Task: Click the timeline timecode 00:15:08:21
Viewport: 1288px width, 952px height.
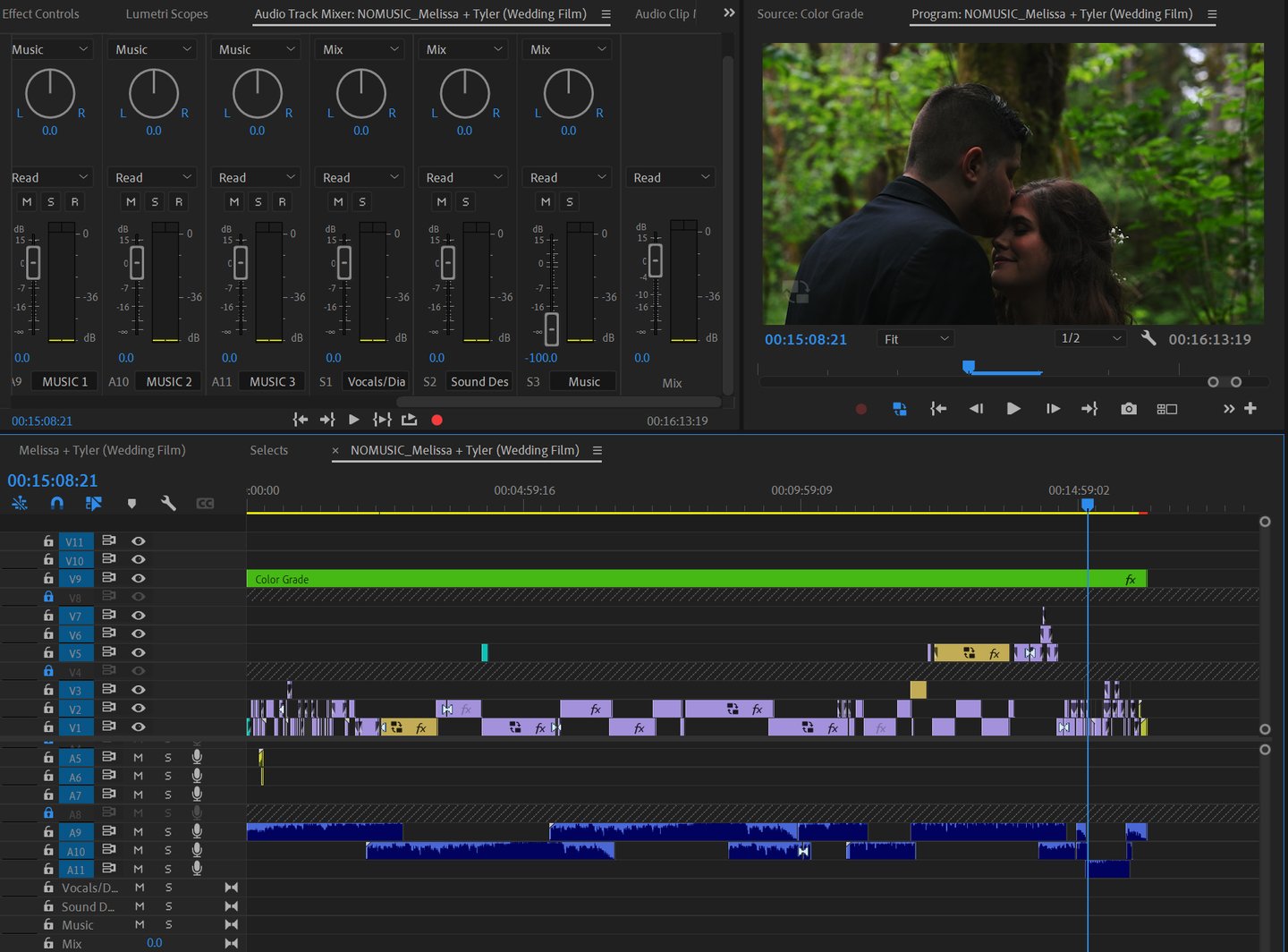Action: pos(53,480)
